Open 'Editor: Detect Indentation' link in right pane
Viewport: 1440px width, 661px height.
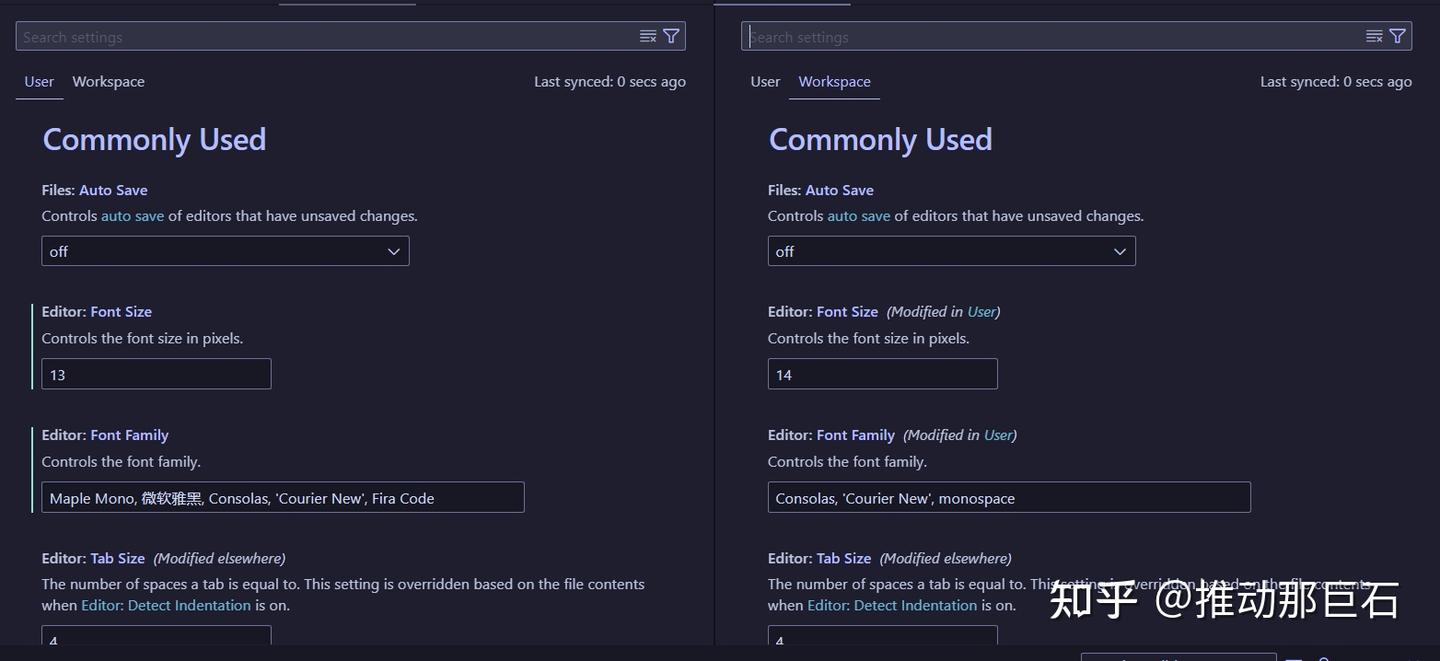pyautogui.click(x=892, y=605)
